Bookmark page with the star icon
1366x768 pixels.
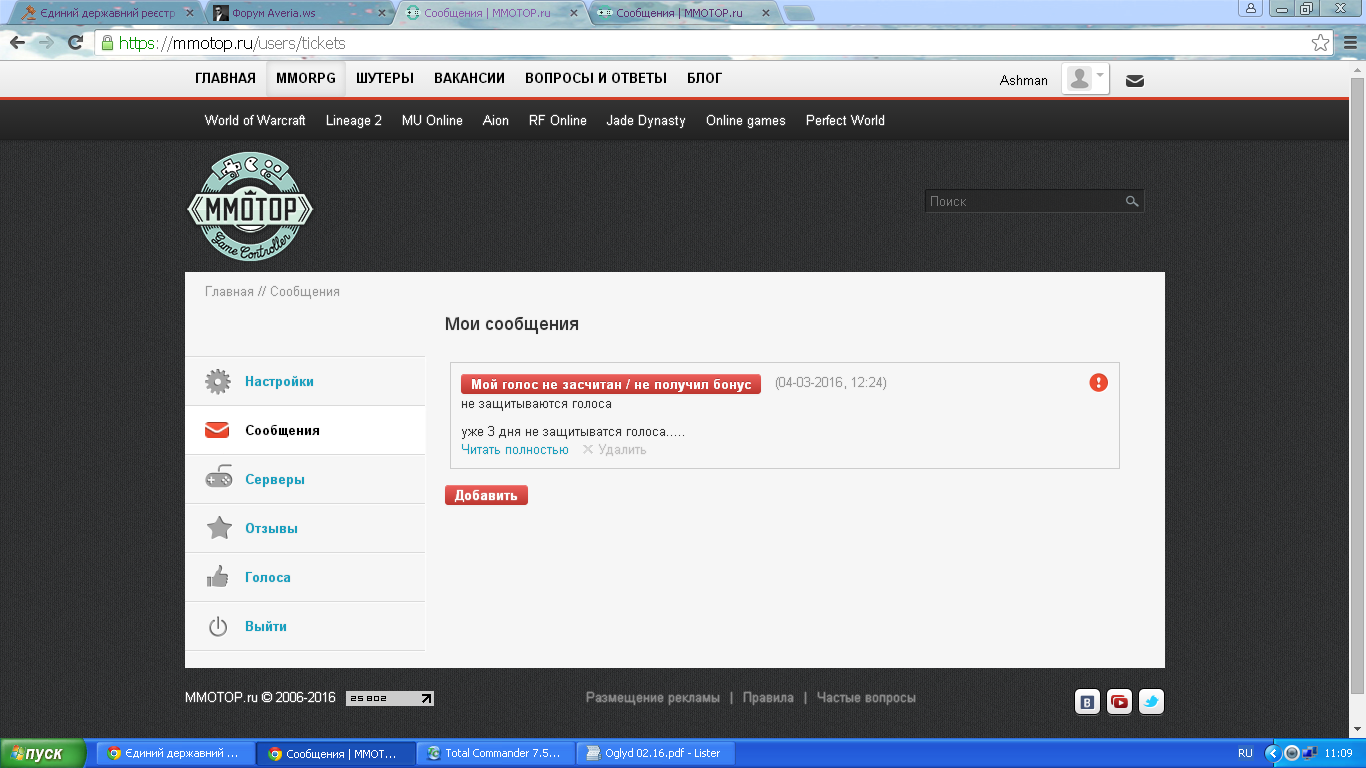click(x=1320, y=43)
